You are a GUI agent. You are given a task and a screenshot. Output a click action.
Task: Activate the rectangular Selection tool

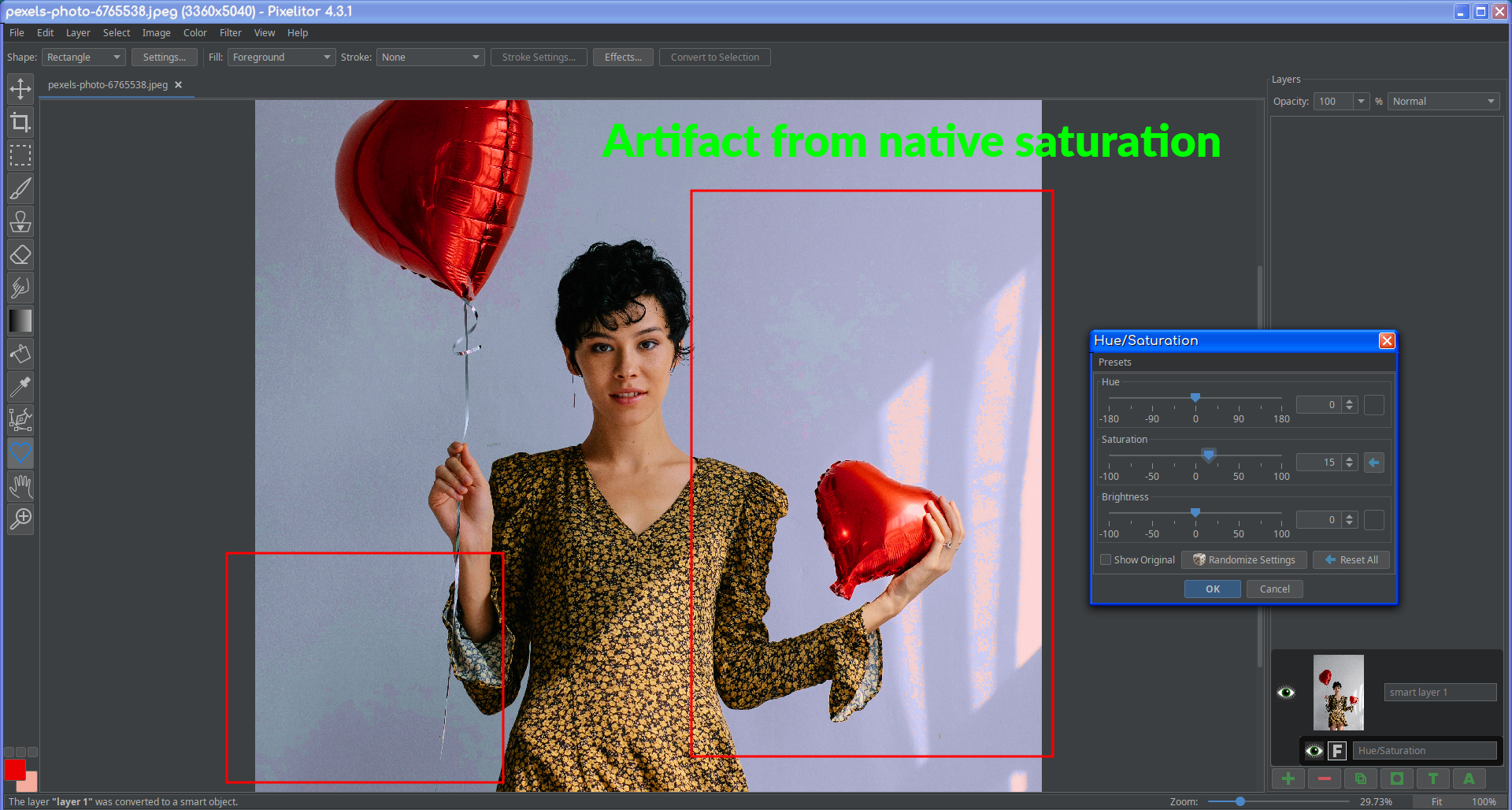coord(20,155)
